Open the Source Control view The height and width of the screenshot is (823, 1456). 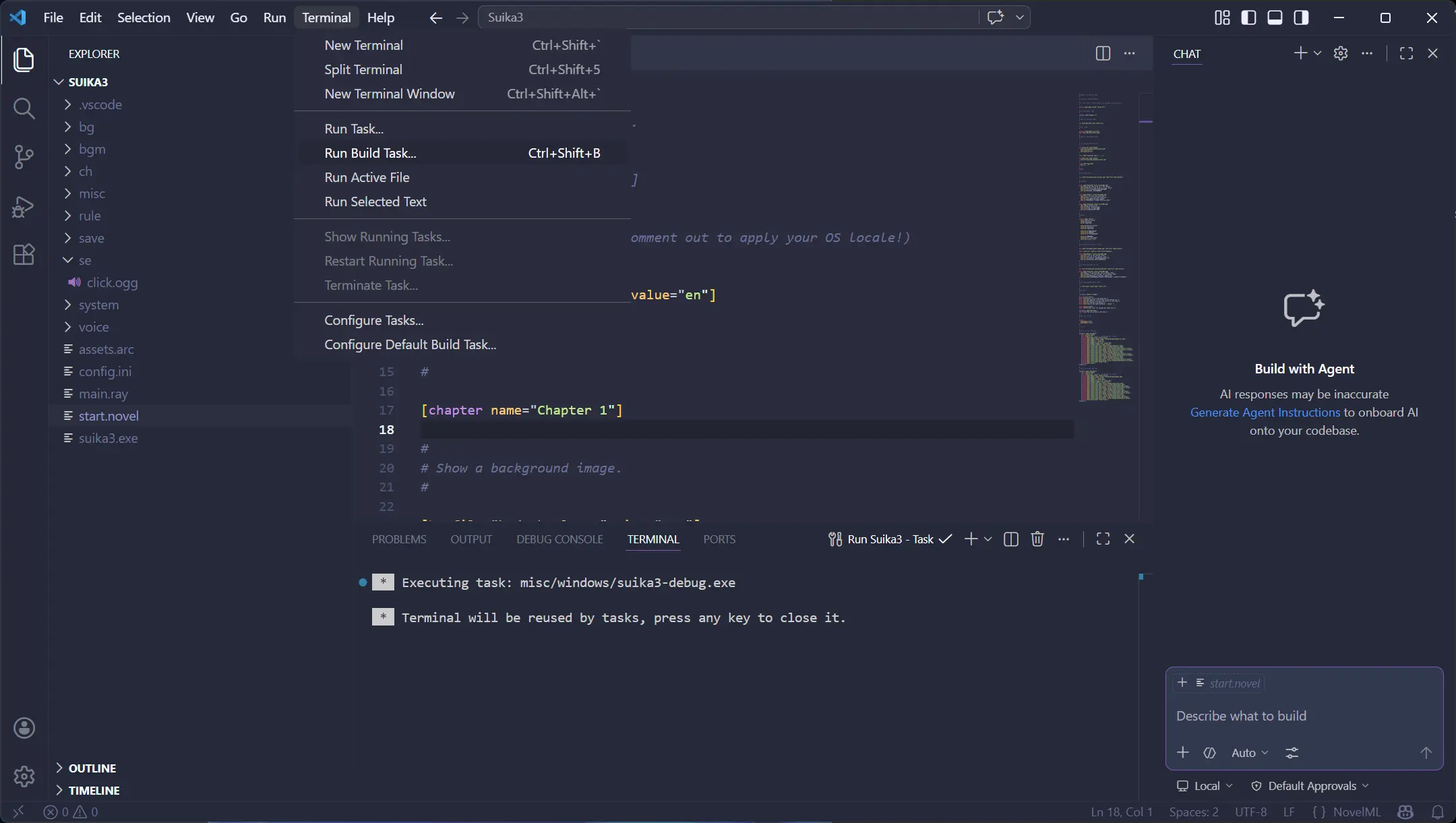(25, 156)
